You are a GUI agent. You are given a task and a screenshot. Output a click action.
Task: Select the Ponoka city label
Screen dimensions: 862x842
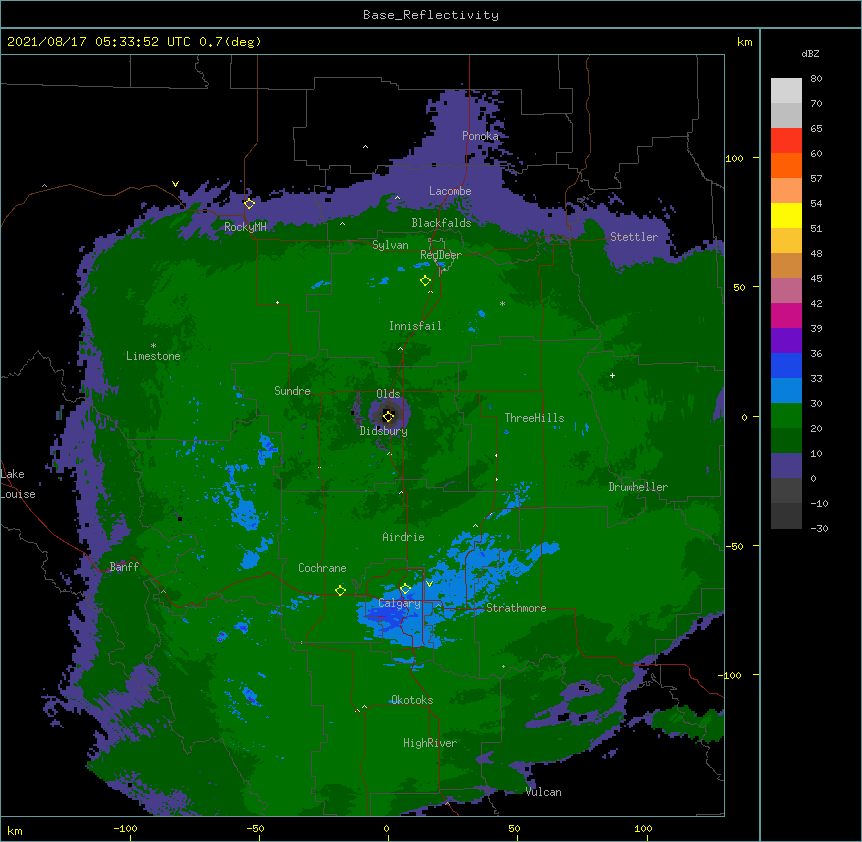click(x=480, y=136)
